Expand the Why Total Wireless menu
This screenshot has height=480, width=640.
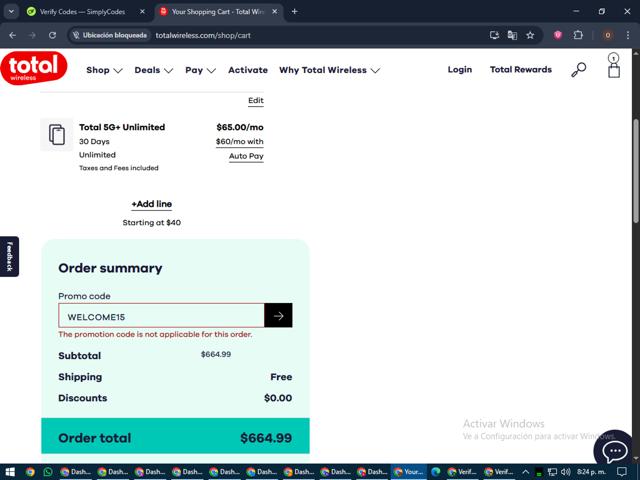pyautogui.click(x=330, y=70)
